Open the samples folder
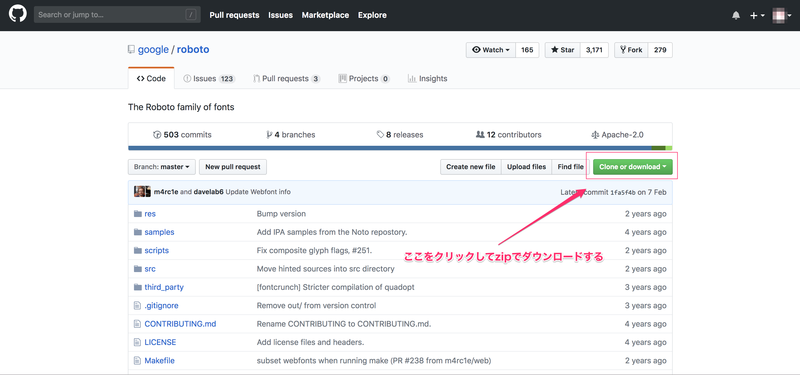This screenshot has height=375, width=800. point(159,232)
